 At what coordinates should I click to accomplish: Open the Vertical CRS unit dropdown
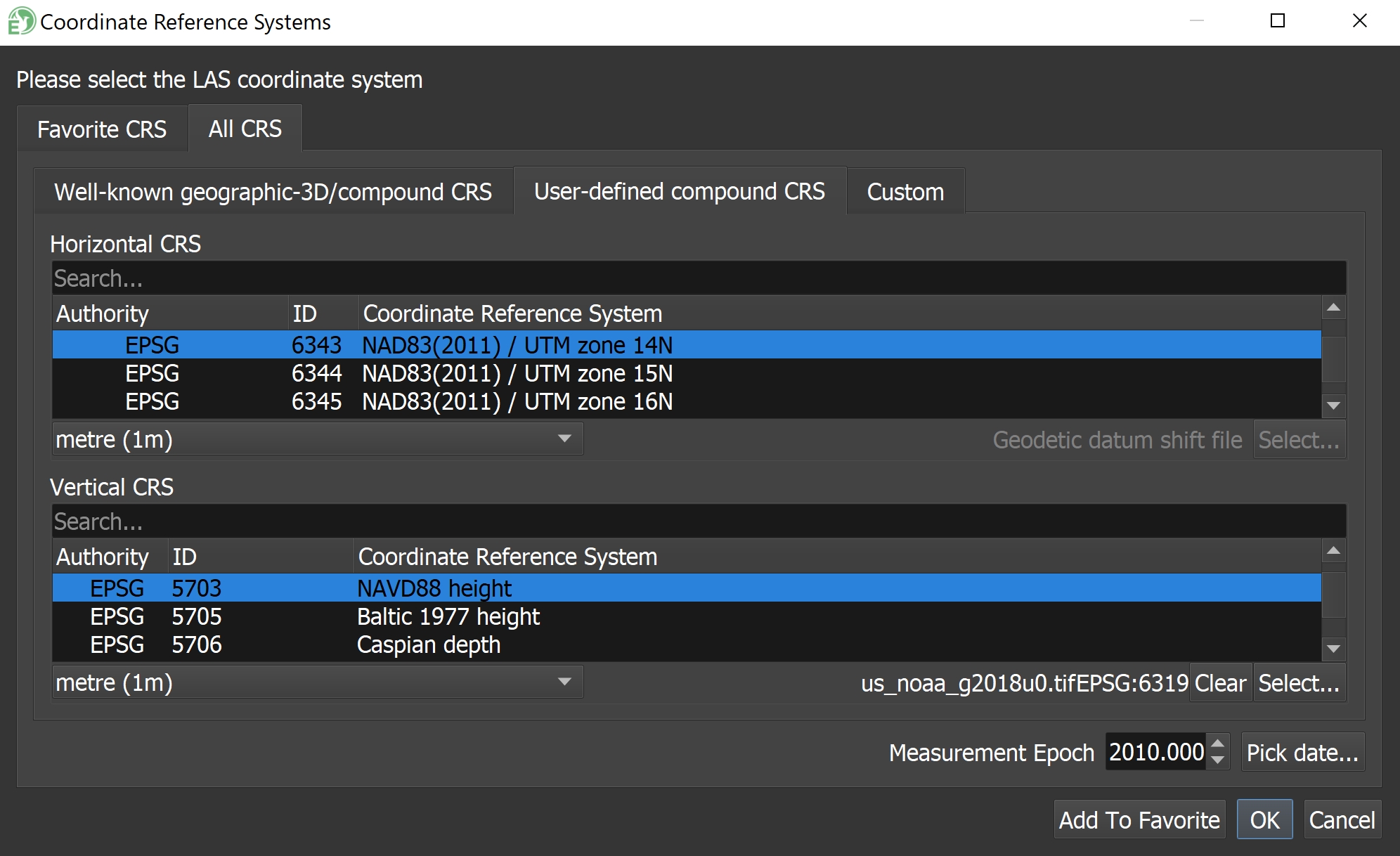click(x=317, y=682)
